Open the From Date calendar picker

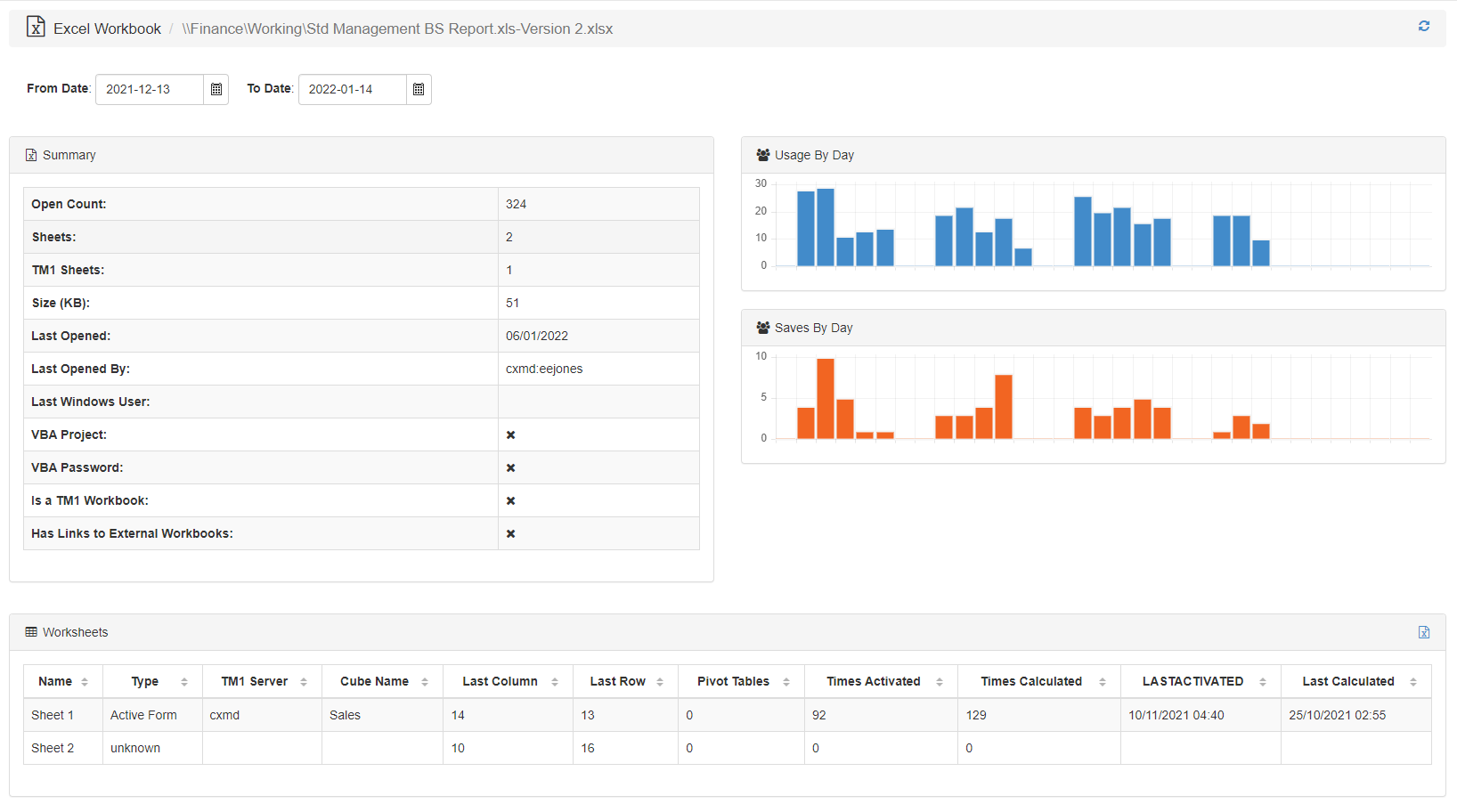pos(216,89)
